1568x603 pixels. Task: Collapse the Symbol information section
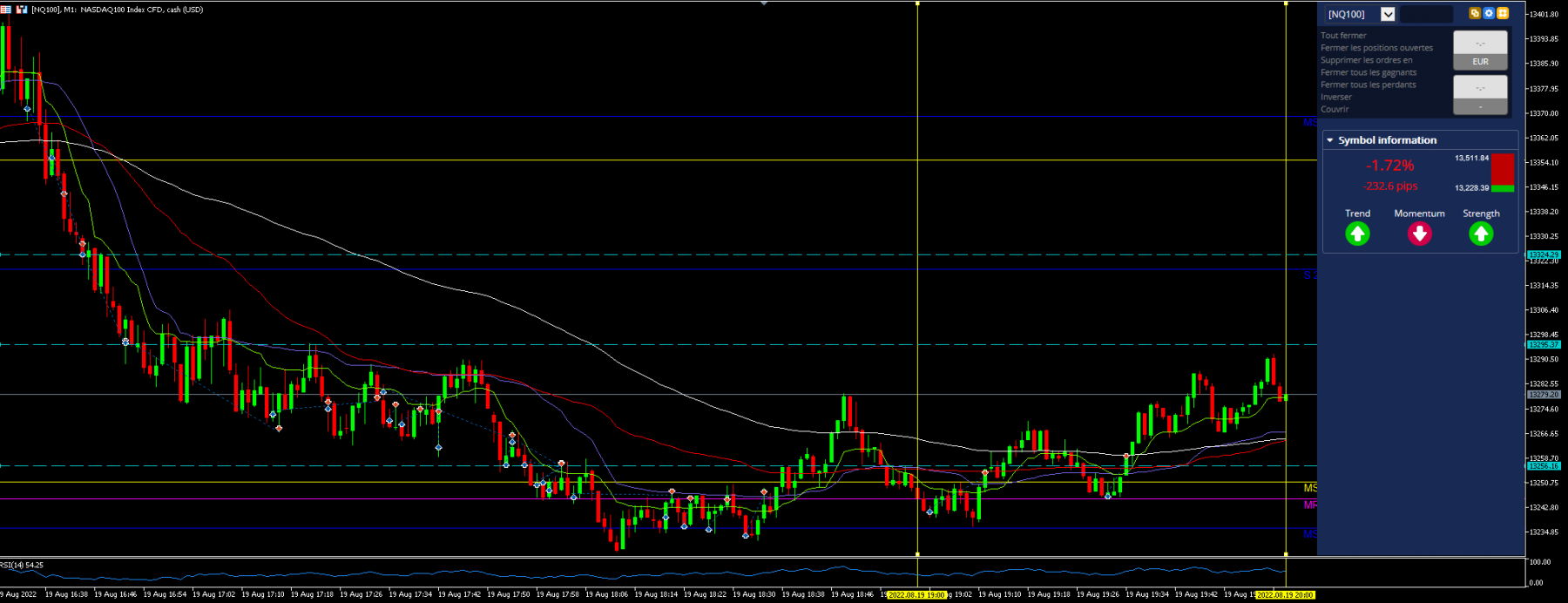point(1329,140)
